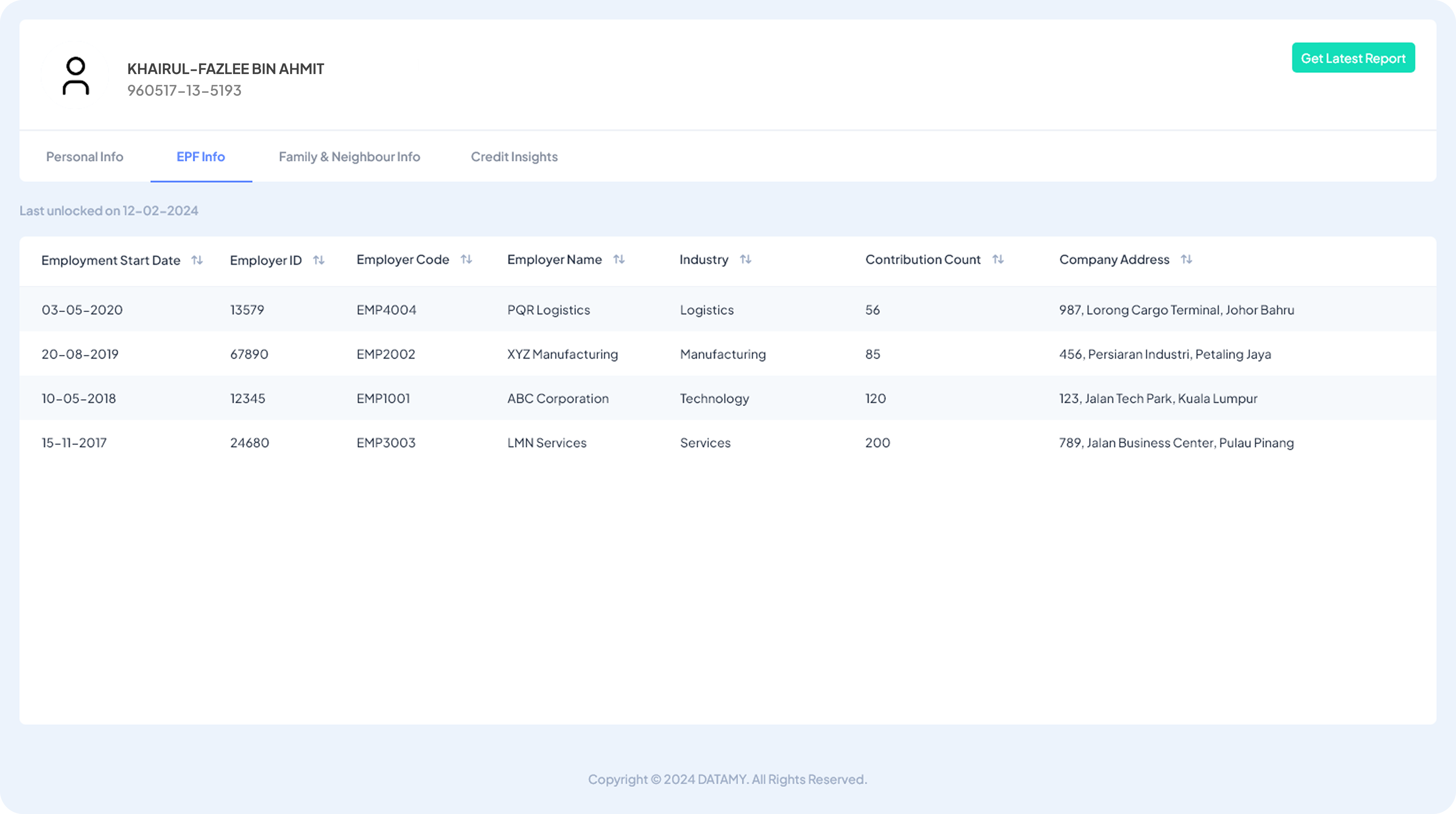The image size is (1456, 814).
Task: Click employer code EMP2002
Action: [x=386, y=354]
